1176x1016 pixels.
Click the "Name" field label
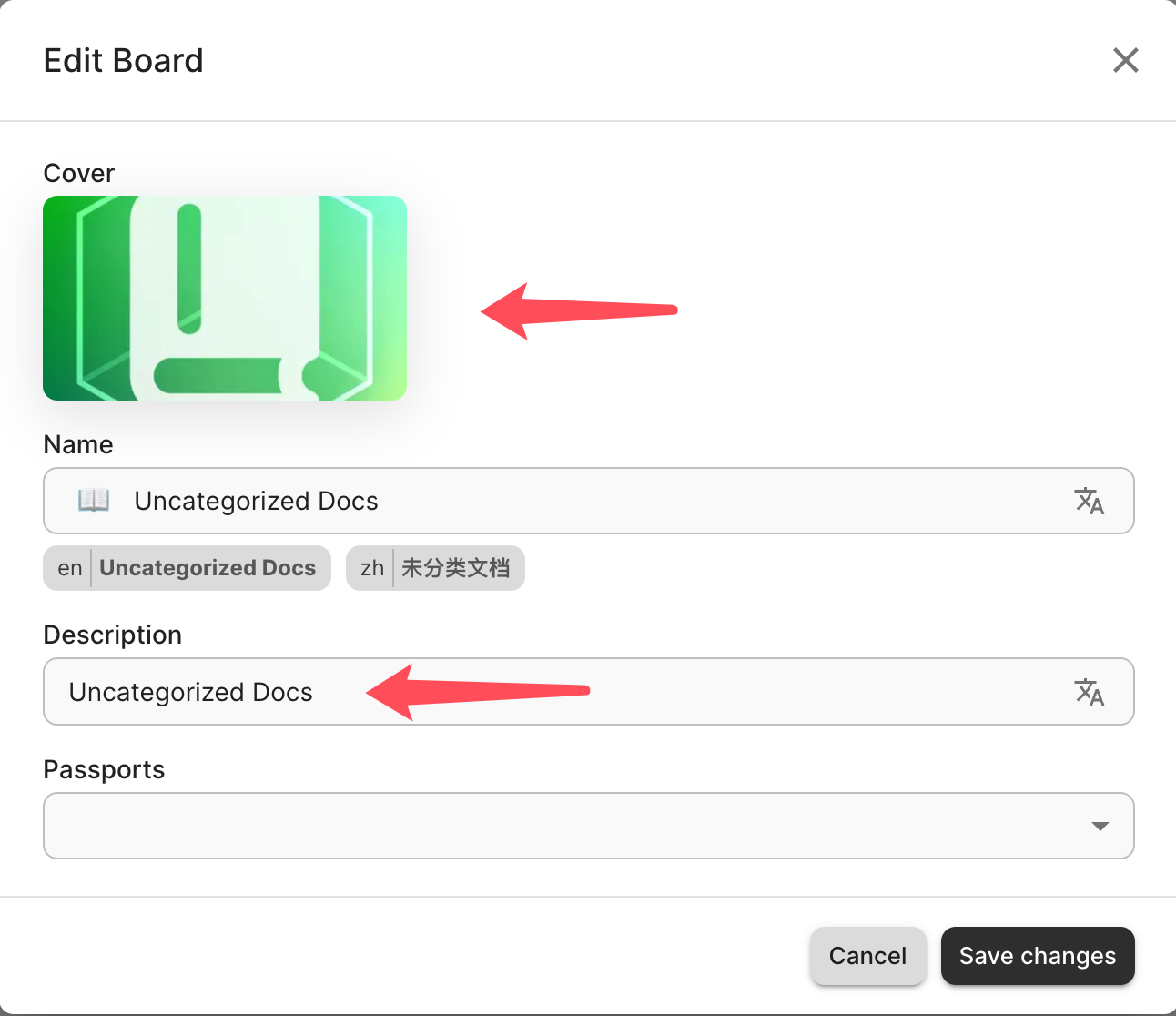click(x=78, y=444)
